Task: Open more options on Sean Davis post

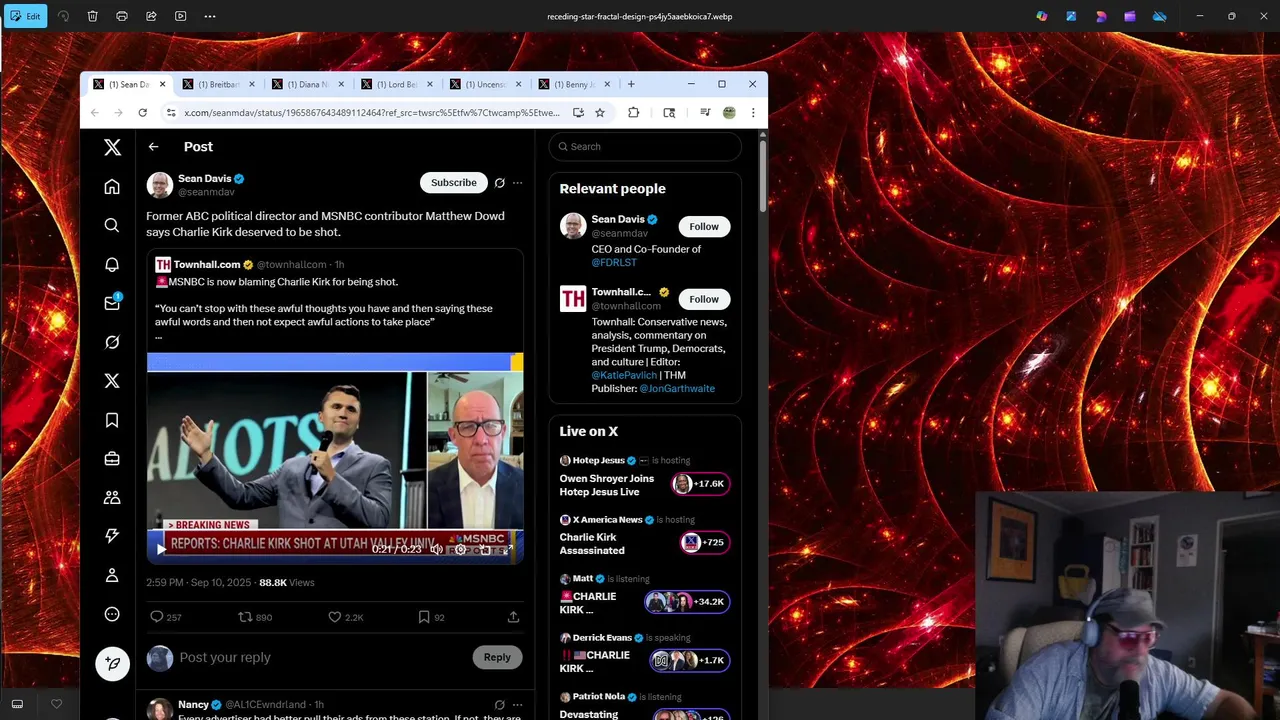Action: (517, 183)
